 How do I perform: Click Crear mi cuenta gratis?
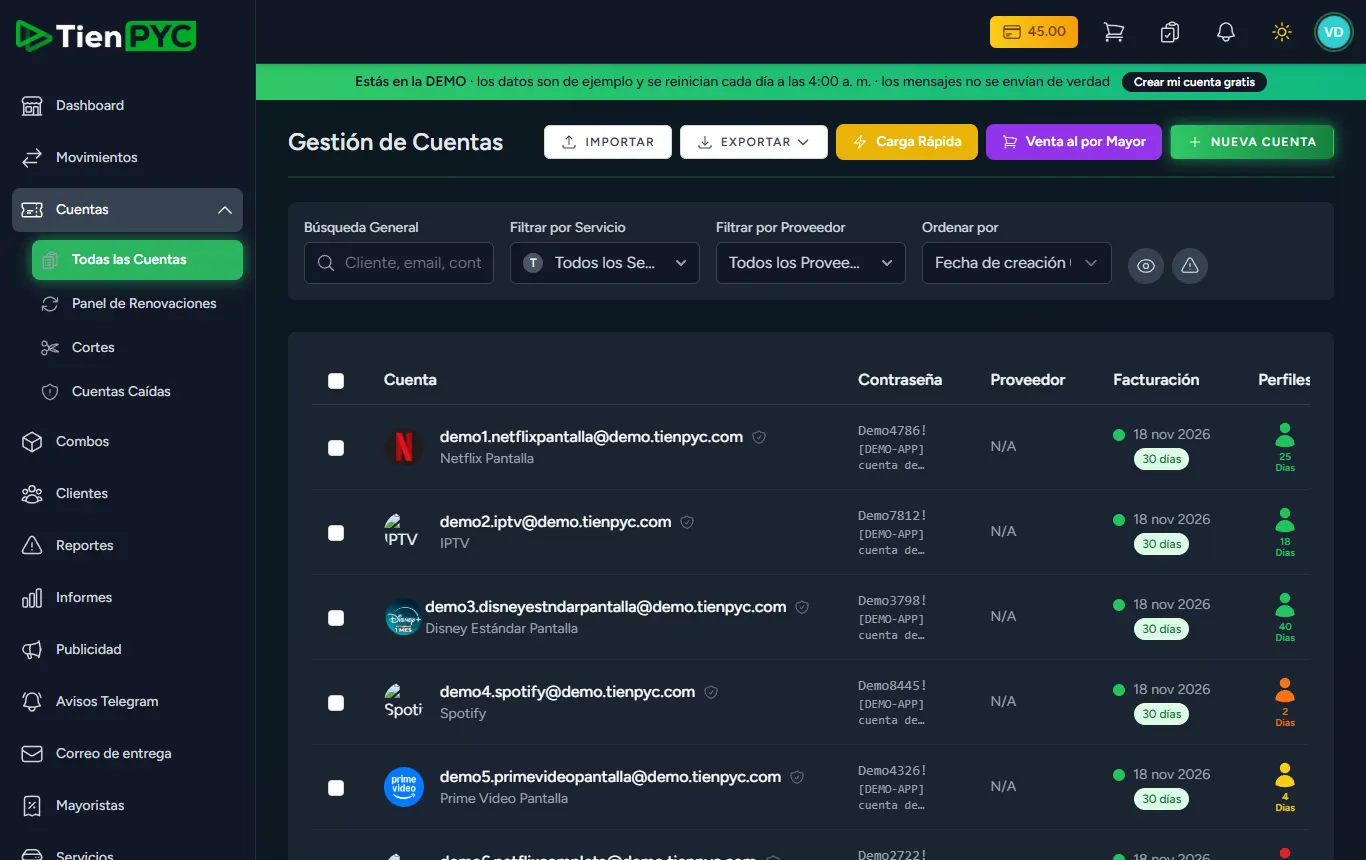1194,82
